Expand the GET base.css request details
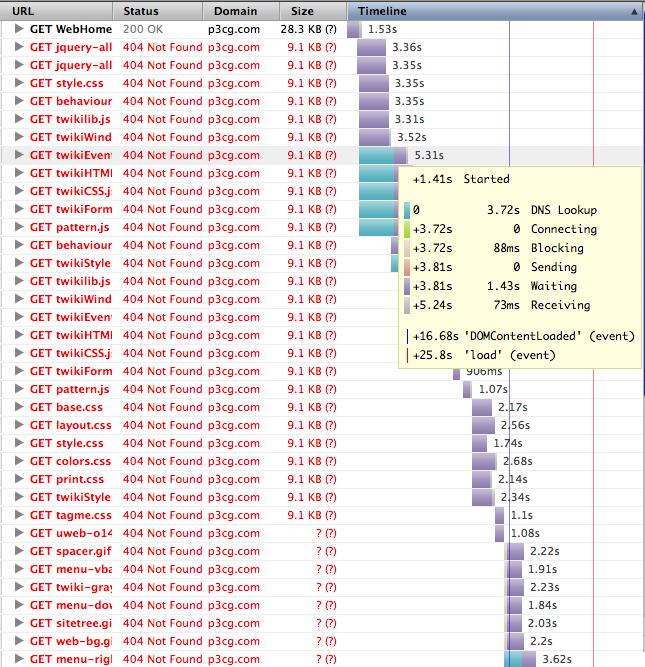Image resolution: width=645 pixels, height=667 pixels. point(20,407)
